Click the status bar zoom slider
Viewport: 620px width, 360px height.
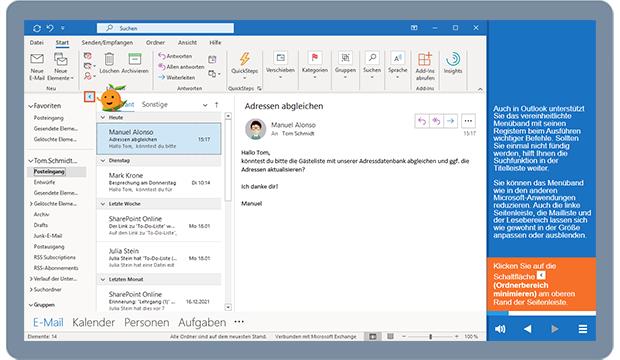coord(430,337)
